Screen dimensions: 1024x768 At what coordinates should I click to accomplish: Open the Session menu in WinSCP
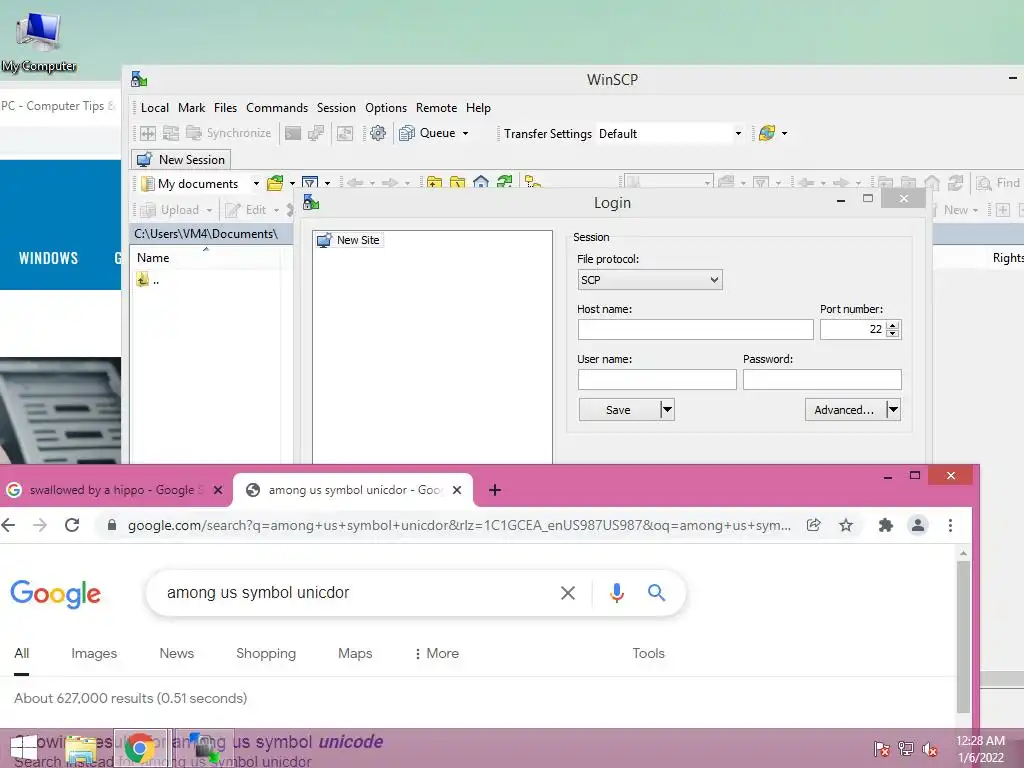pos(336,108)
